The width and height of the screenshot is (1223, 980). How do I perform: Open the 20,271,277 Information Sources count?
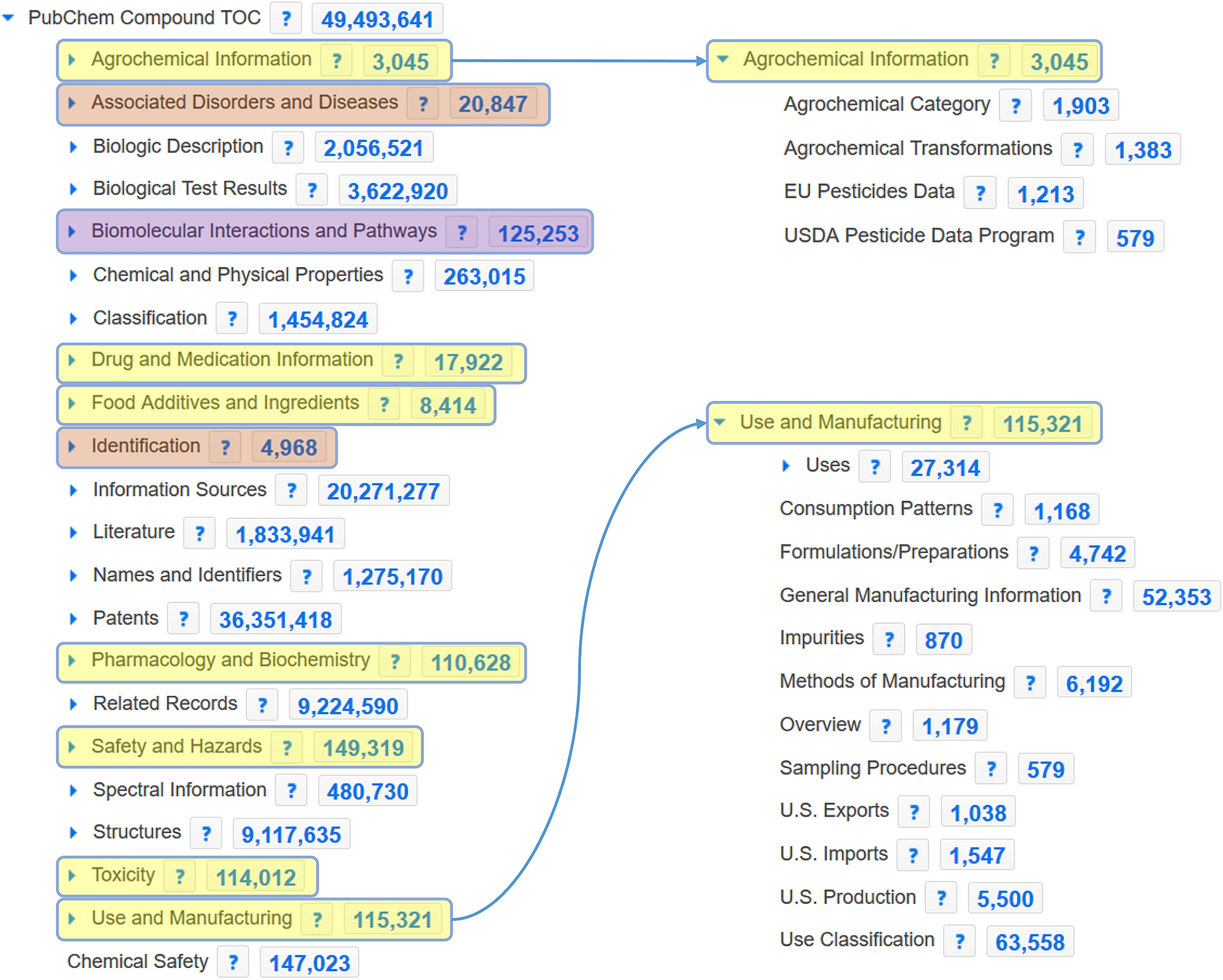[383, 491]
